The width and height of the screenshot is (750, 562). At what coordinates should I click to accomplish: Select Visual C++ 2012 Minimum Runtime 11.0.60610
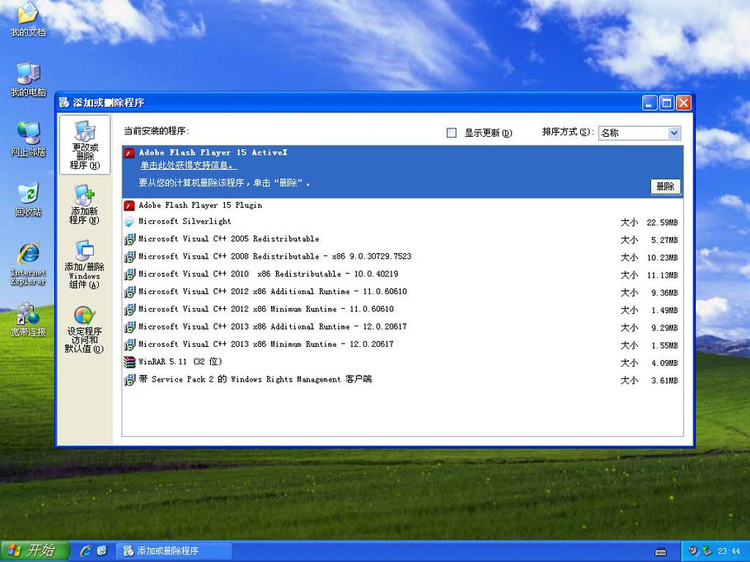click(x=402, y=309)
